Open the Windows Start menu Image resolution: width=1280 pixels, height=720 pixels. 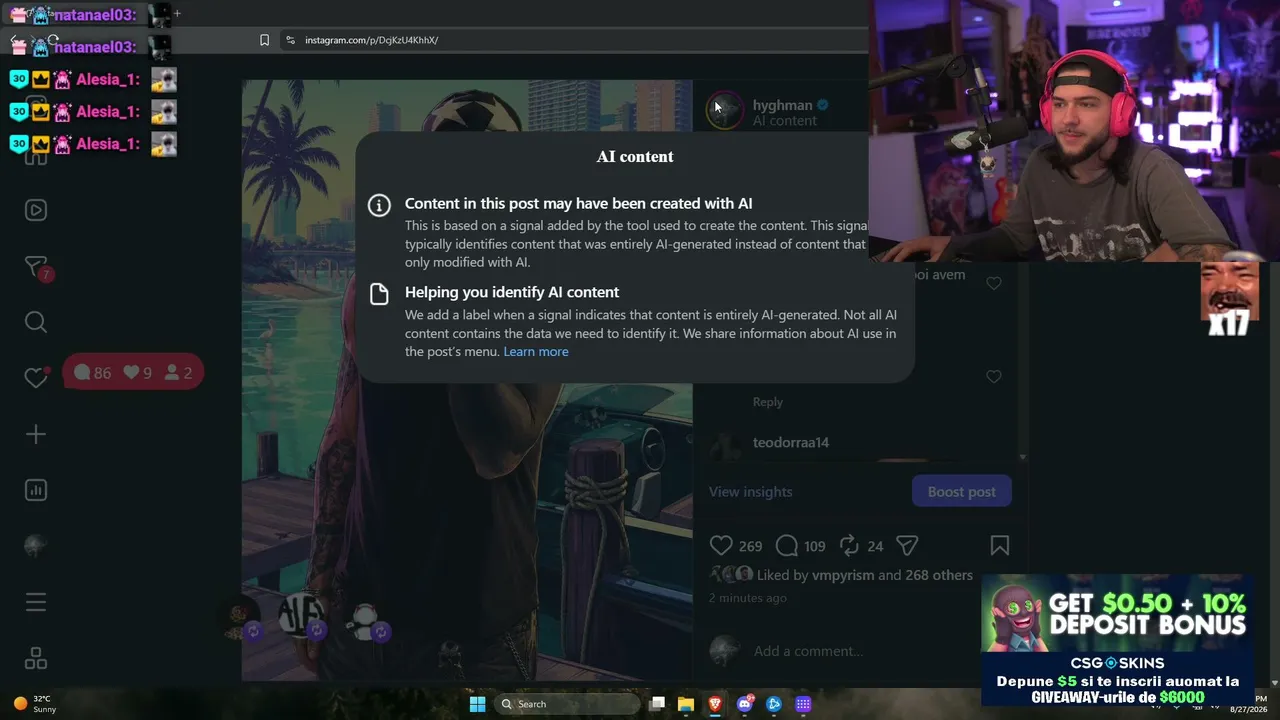[478, 704]
